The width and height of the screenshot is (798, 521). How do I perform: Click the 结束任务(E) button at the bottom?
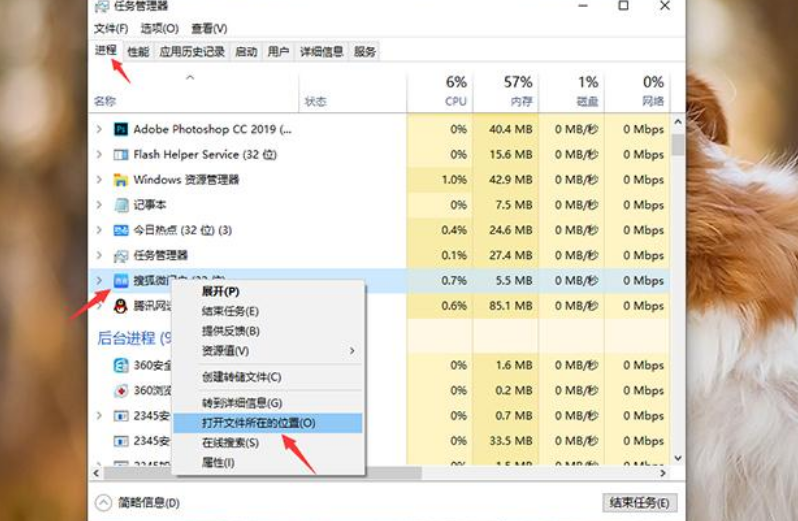click(639, 503)
